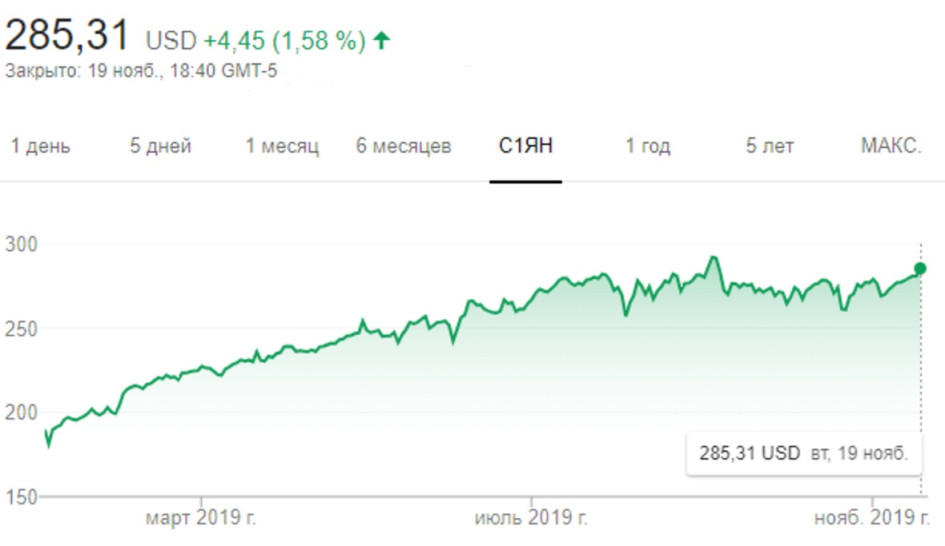Click the tooltip showing "вт, 19 нояб."
945x546 pixels.
coord(800,453)
